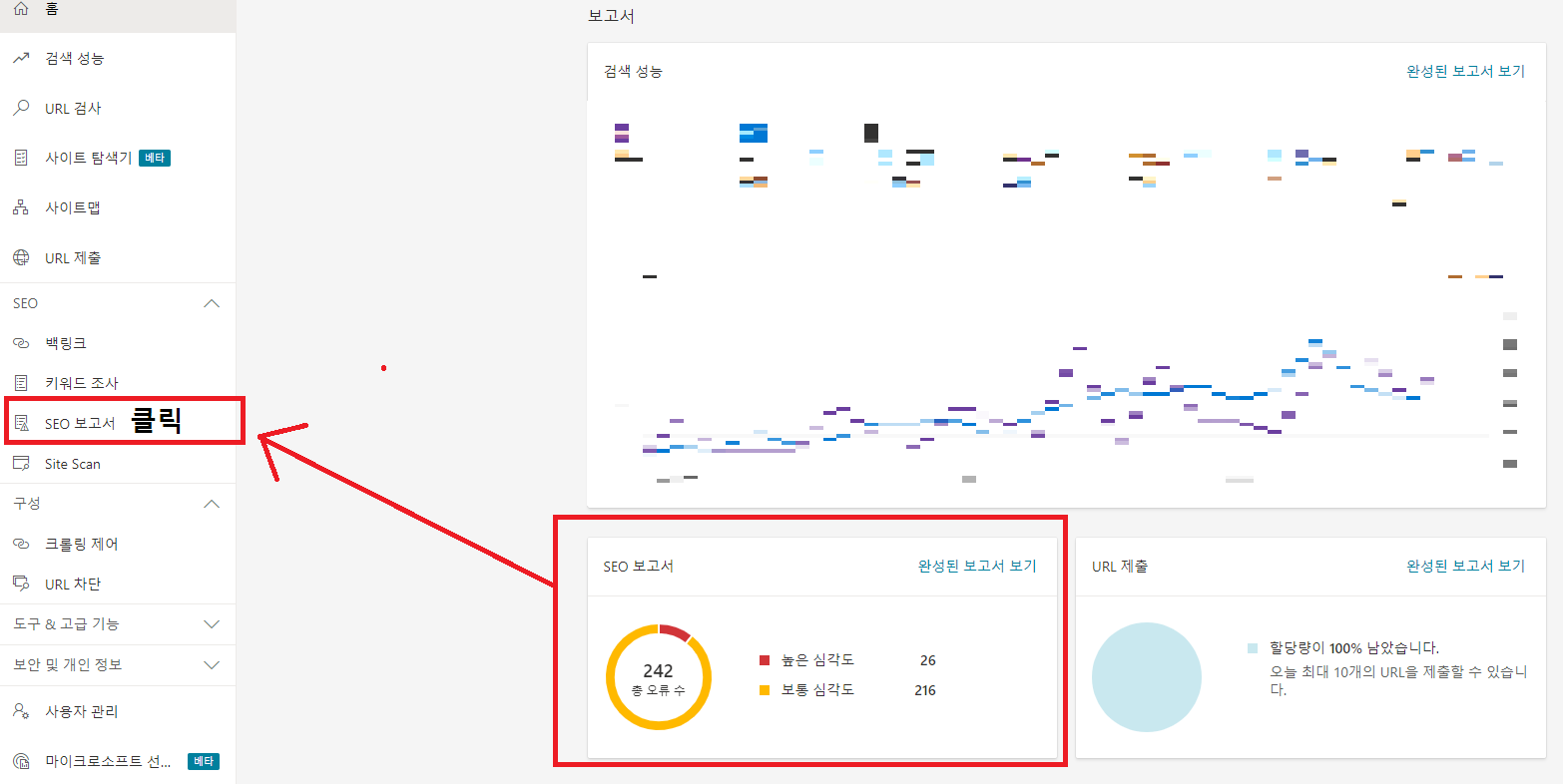Click the URL 제출 quota pie chart
The width and height of the screenshot is (1563, 784).
click(1146, 677)
